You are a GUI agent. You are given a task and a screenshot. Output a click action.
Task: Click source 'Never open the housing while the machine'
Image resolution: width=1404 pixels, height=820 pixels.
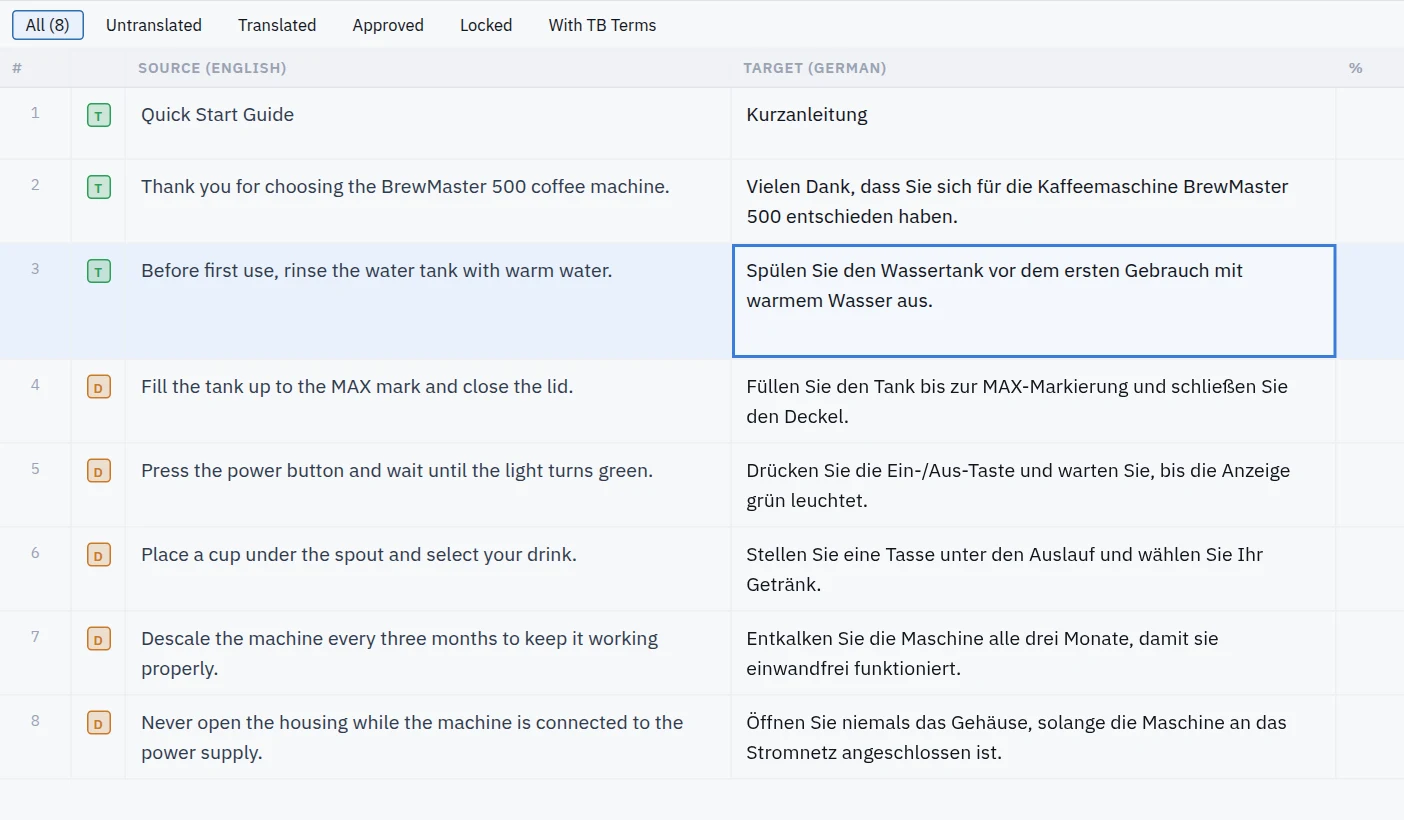412,737
